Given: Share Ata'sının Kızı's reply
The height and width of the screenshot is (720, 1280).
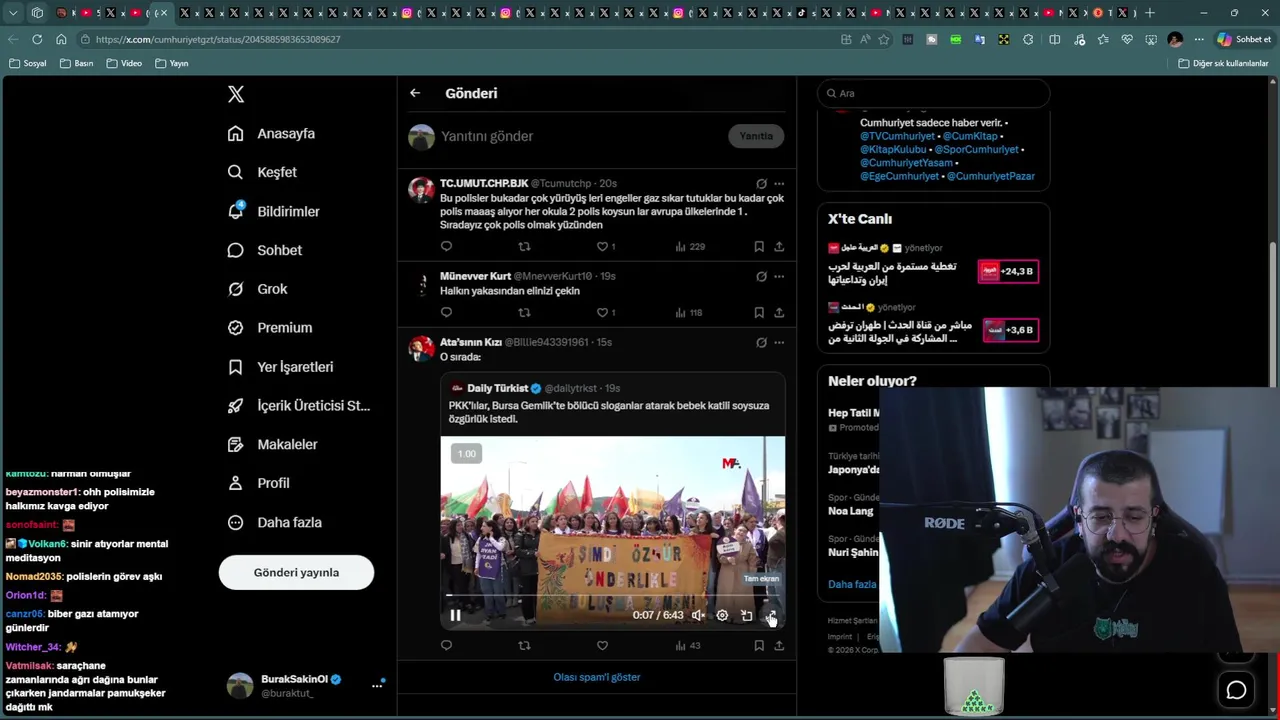Looking at the screenshot, I should pyautogui.click(x=779, y=646).
